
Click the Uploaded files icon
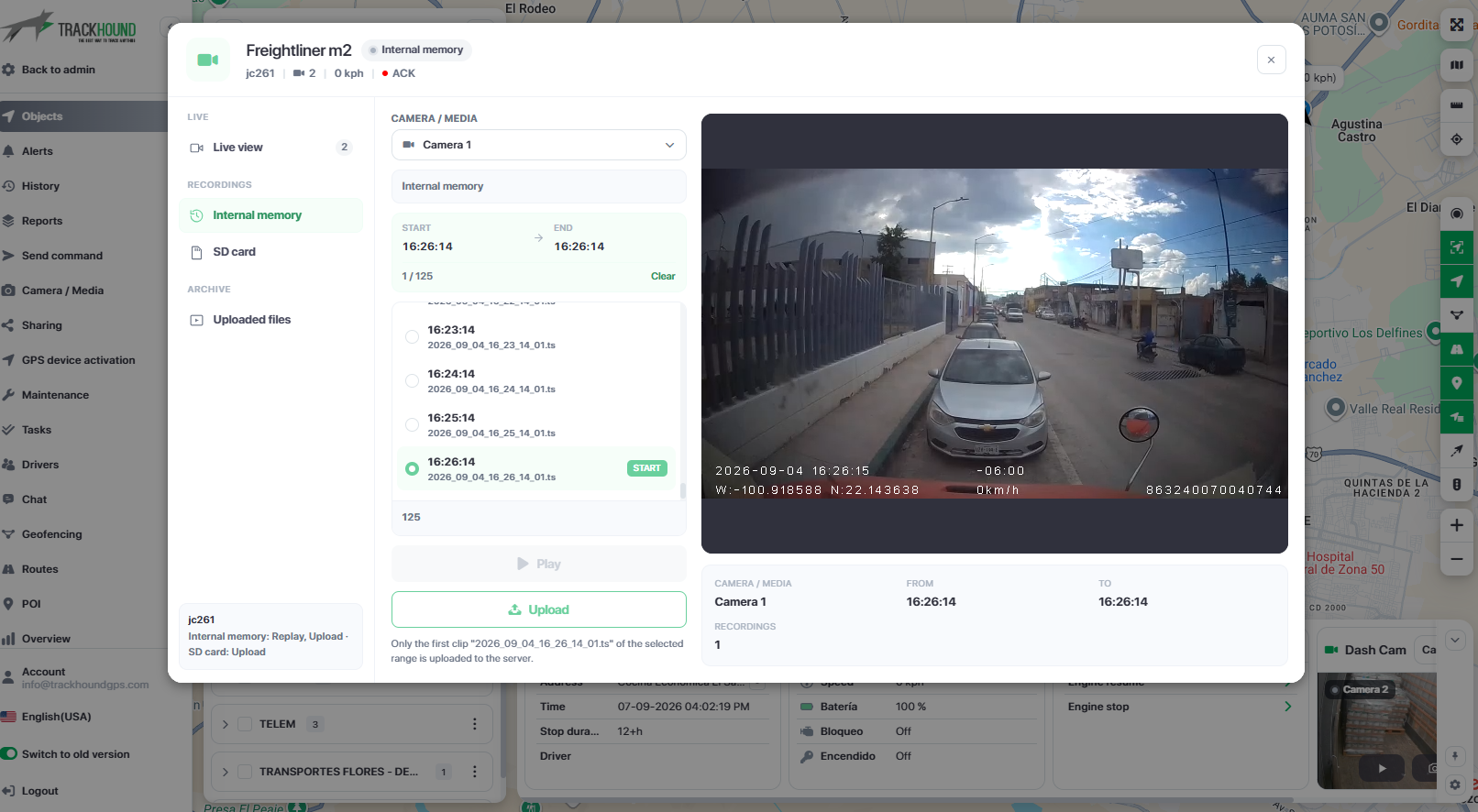point(196,320)
